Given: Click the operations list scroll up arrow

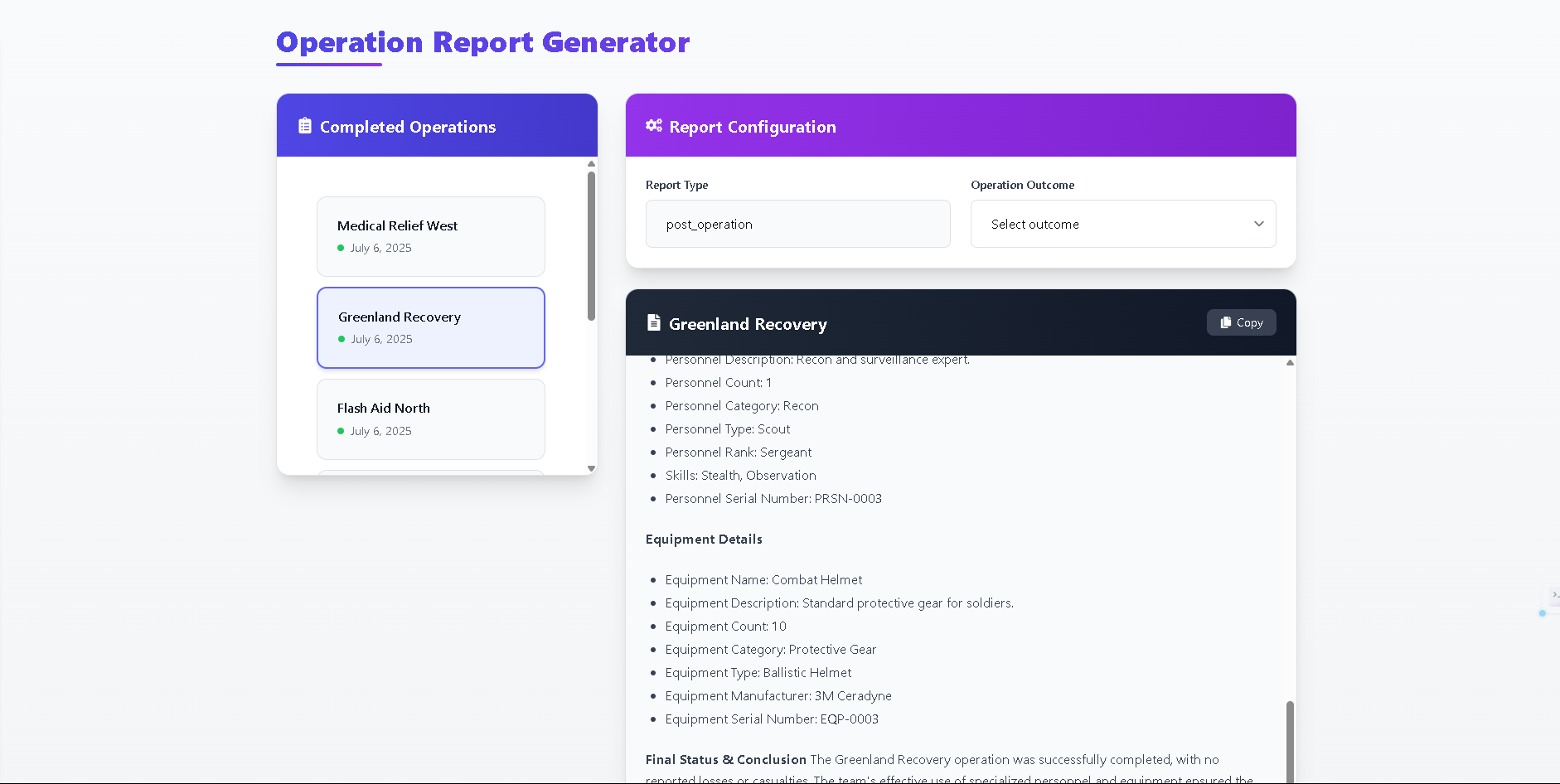Looking at the screenshot, I should point(591,163).
